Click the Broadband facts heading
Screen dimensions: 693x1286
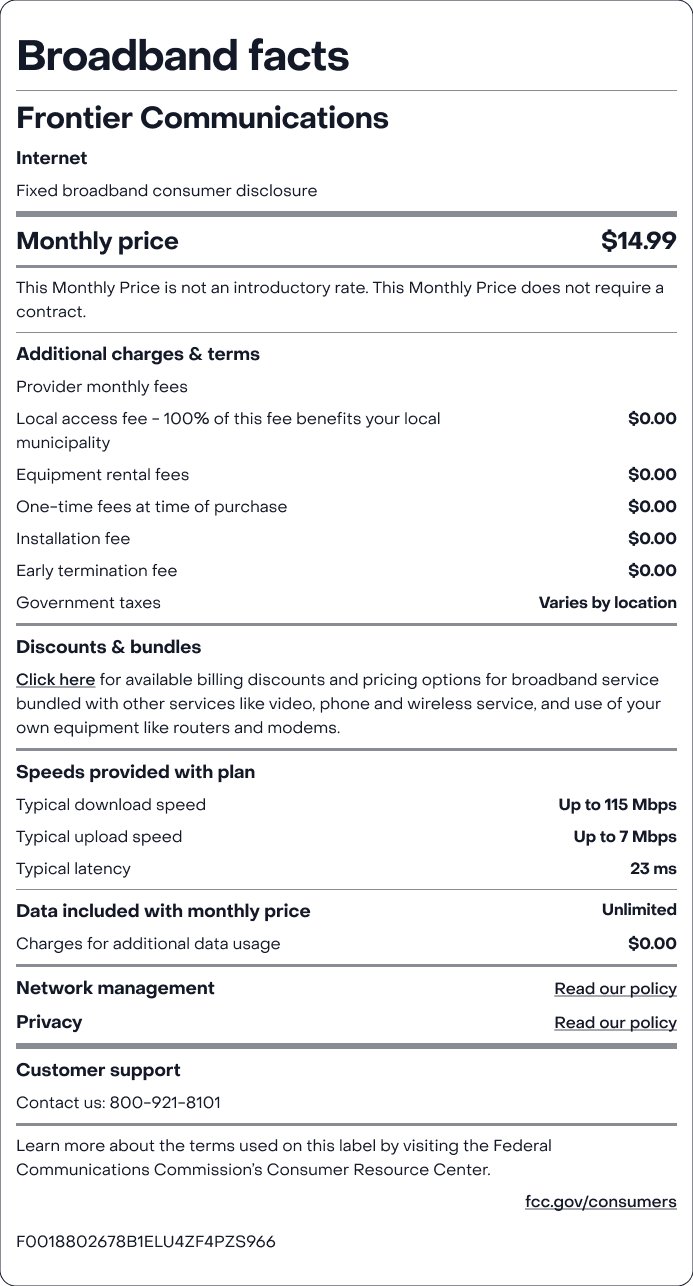click(183, 56)
